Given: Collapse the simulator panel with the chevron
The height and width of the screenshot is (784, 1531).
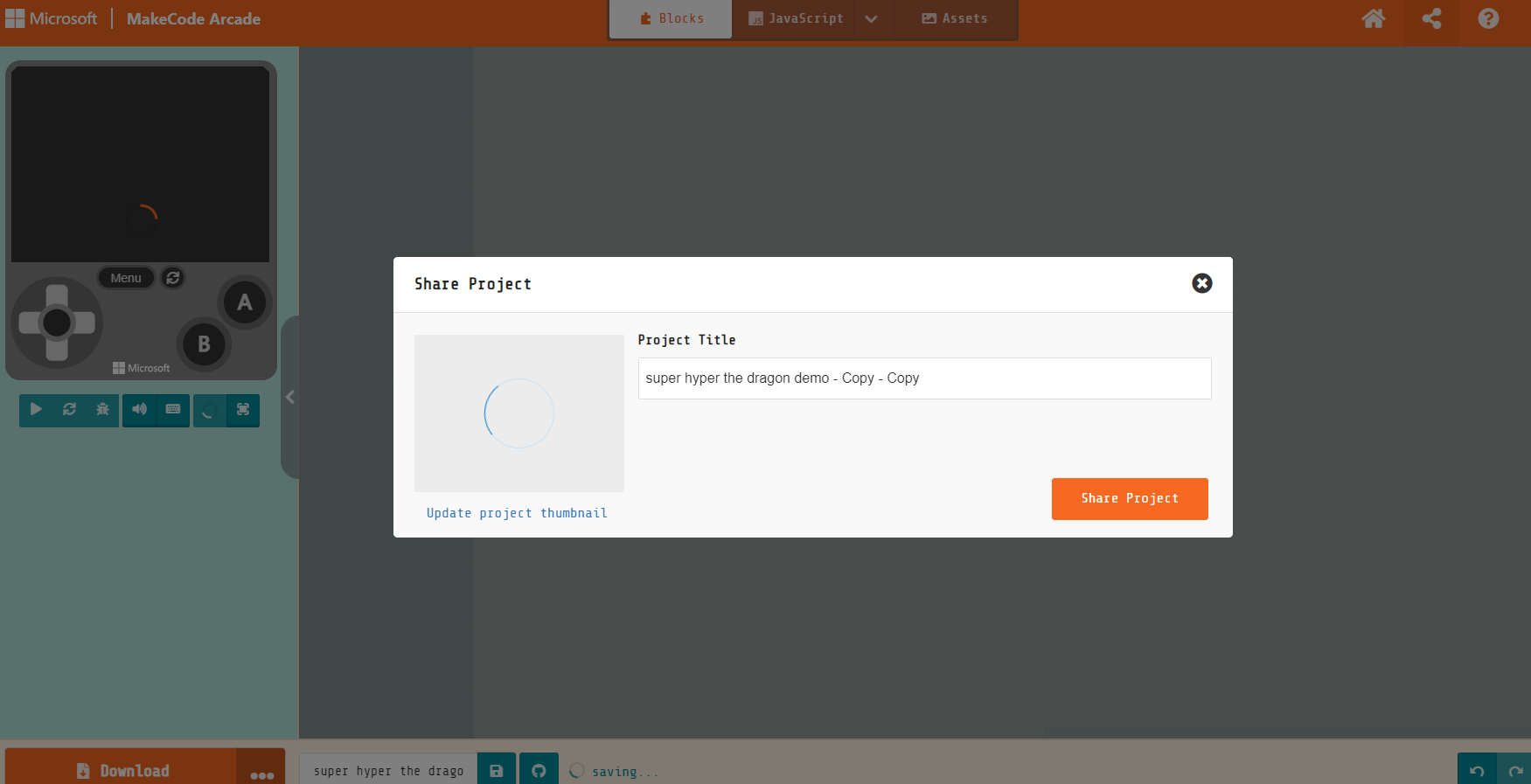Looking at the screenshot, I should 290,397.
